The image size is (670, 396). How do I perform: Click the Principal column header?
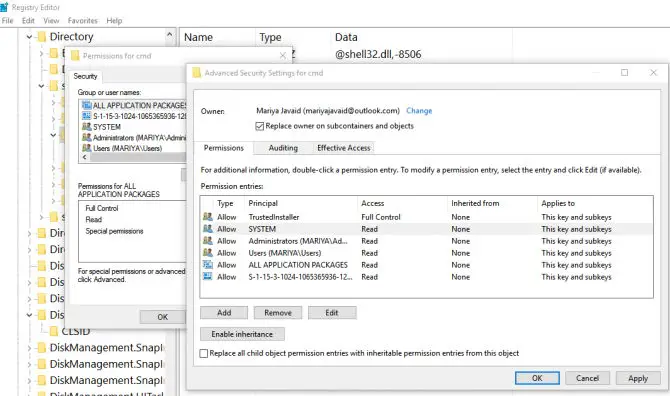263,203
